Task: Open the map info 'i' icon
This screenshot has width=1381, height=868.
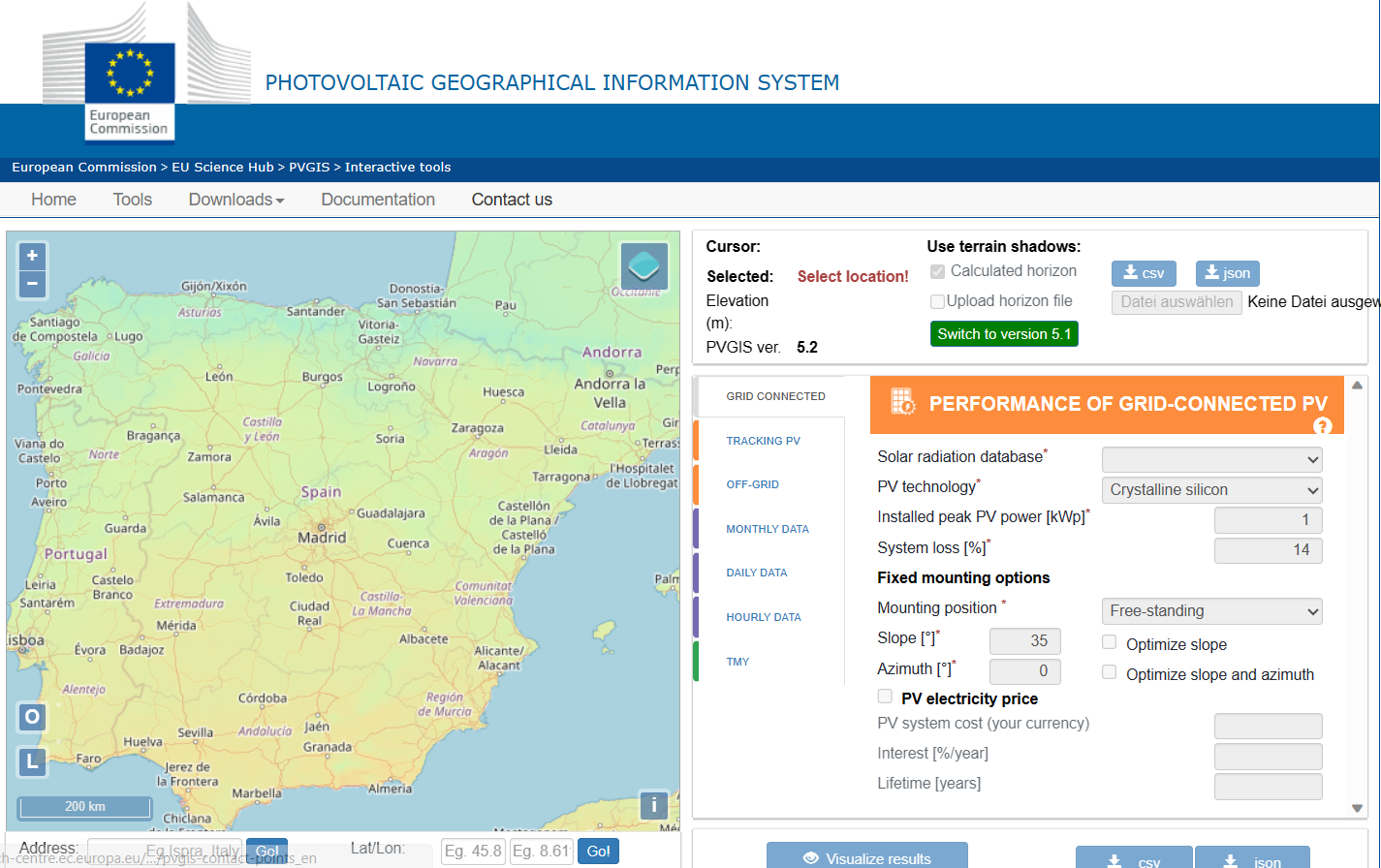Action: (x=654, y=805)
